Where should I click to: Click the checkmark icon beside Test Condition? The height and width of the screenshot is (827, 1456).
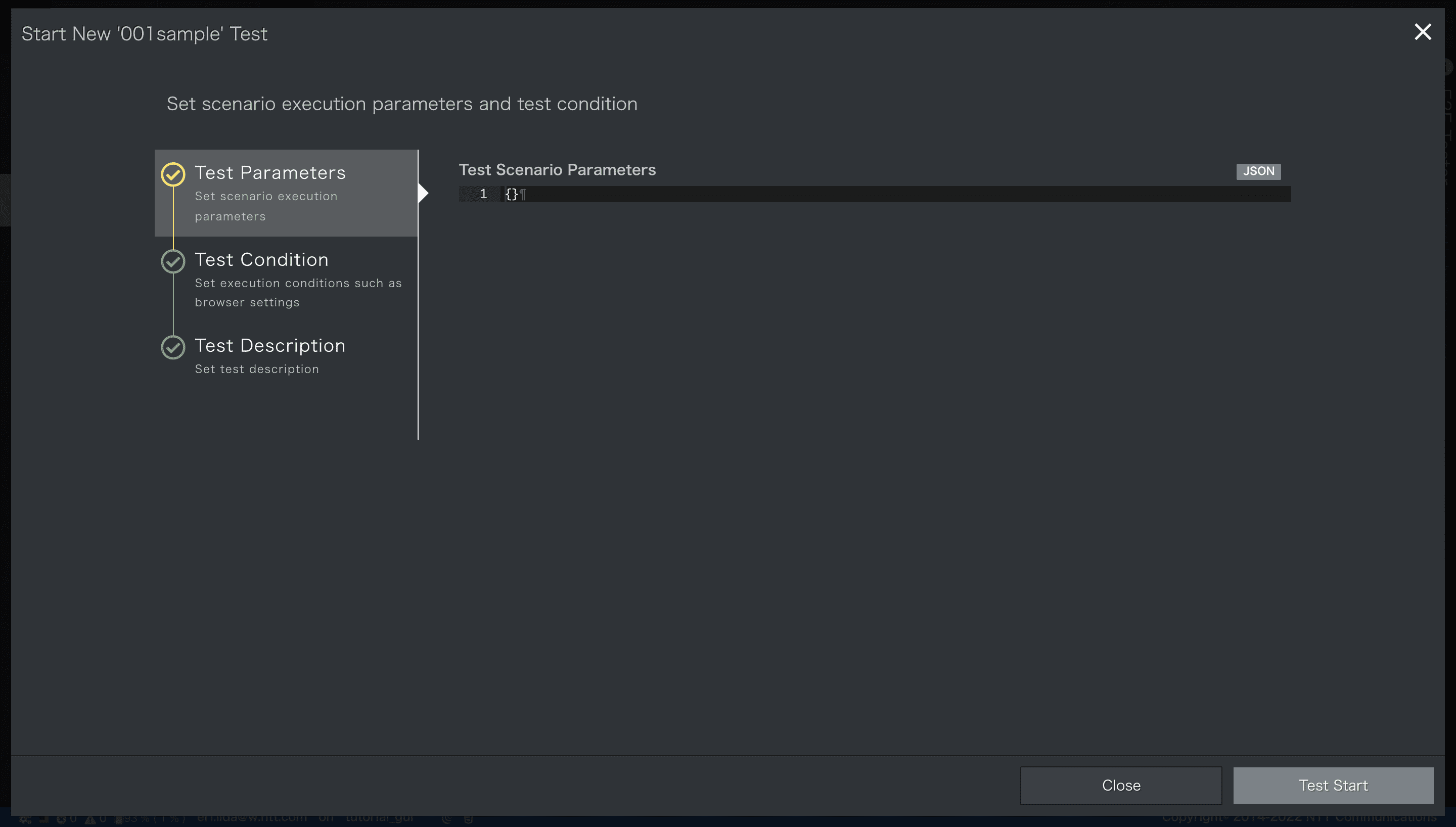[x=173, y=261]
